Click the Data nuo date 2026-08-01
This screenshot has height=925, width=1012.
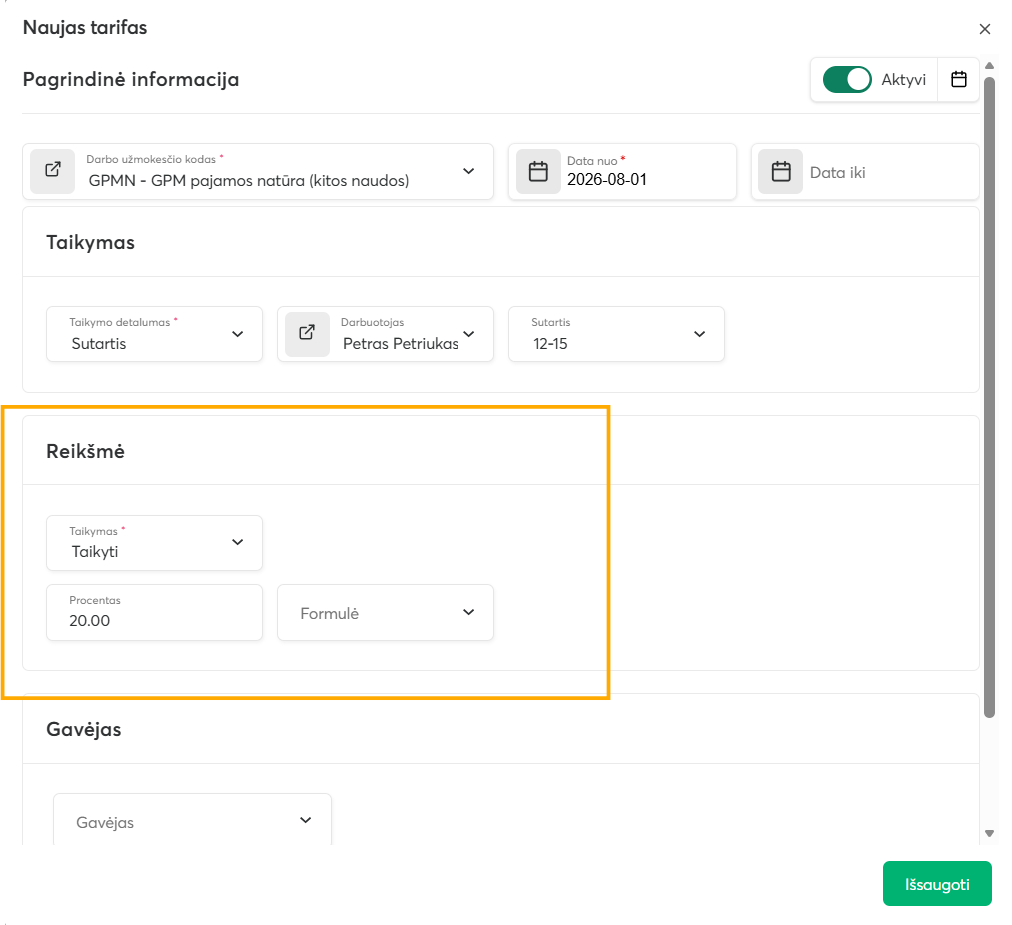[607, 179]
